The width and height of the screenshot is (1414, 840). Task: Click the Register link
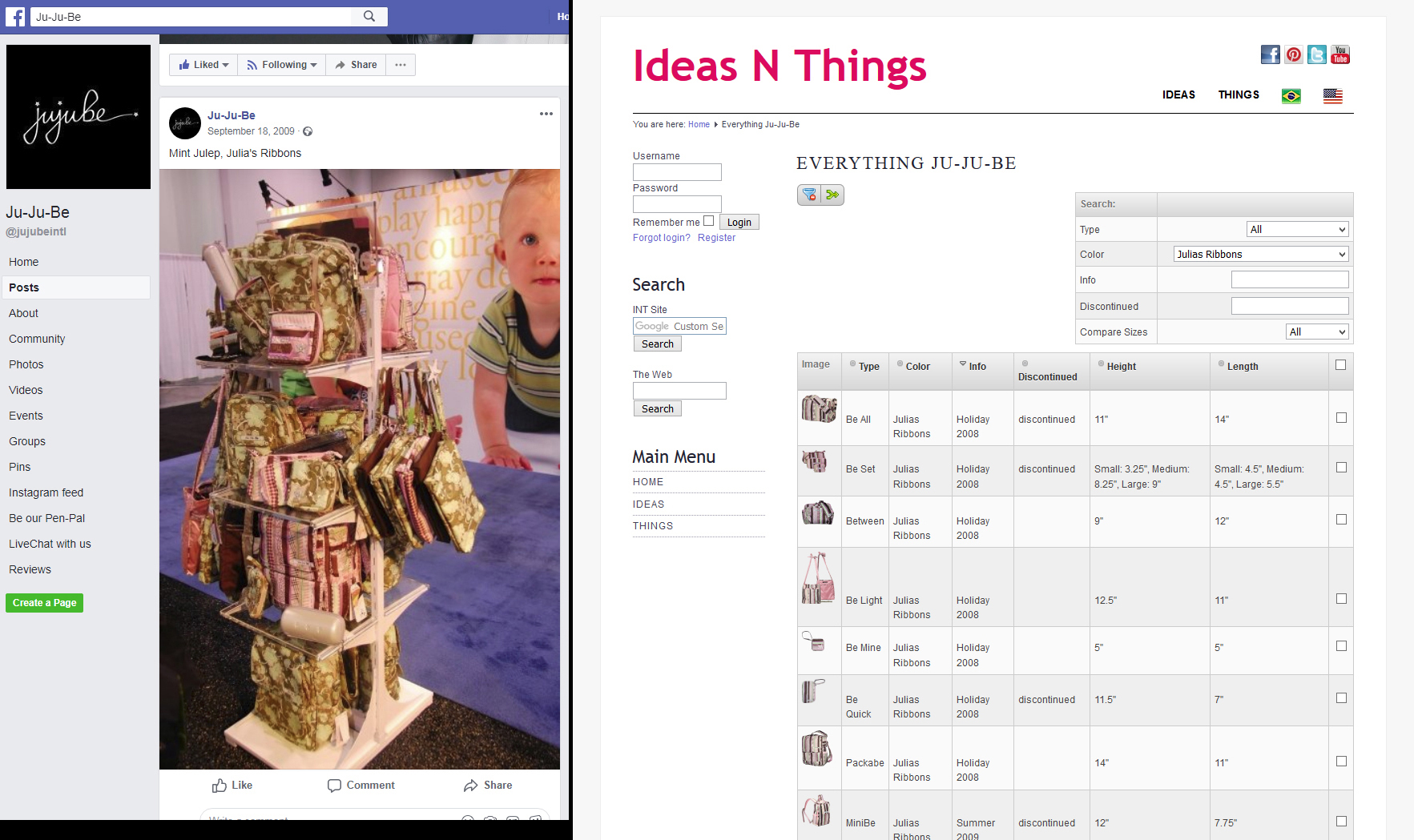[x=716, y=238]
